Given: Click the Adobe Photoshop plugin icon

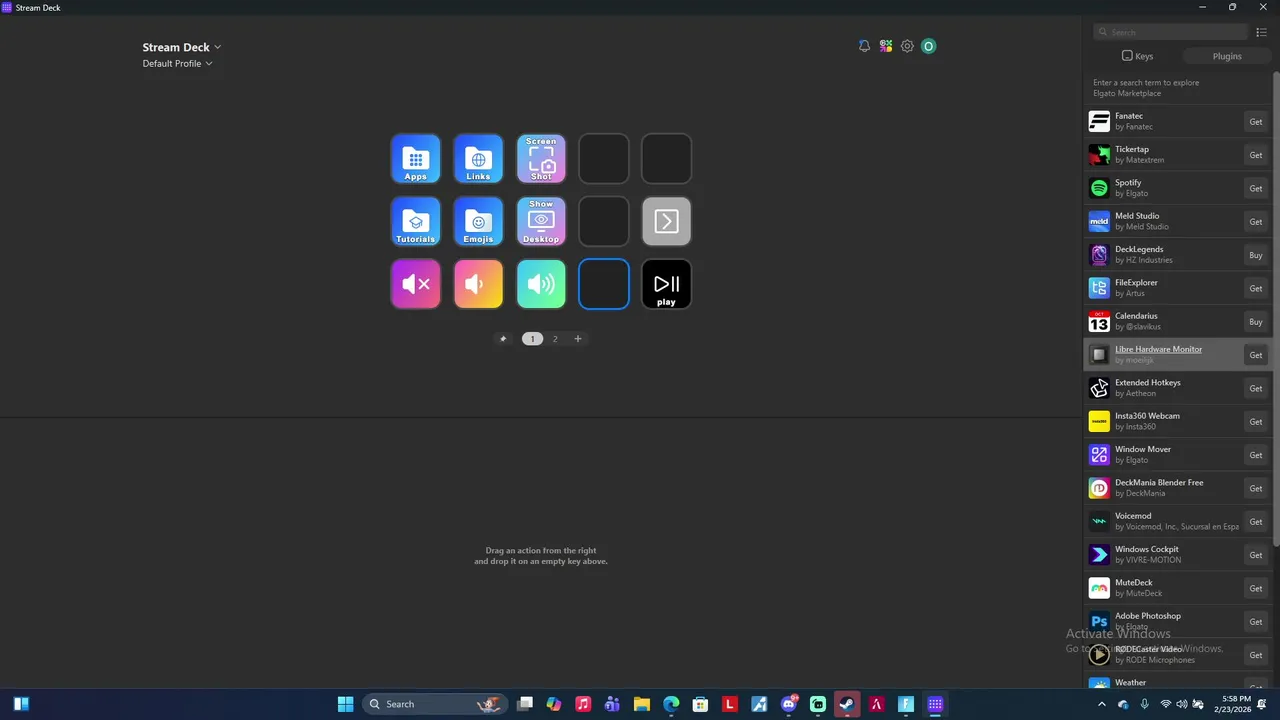Looking at the screenshot, I should (1099, 621).
